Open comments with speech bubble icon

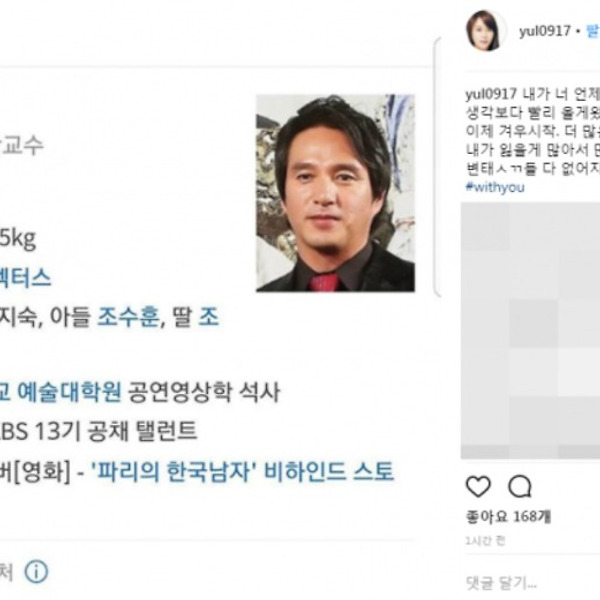520,487
